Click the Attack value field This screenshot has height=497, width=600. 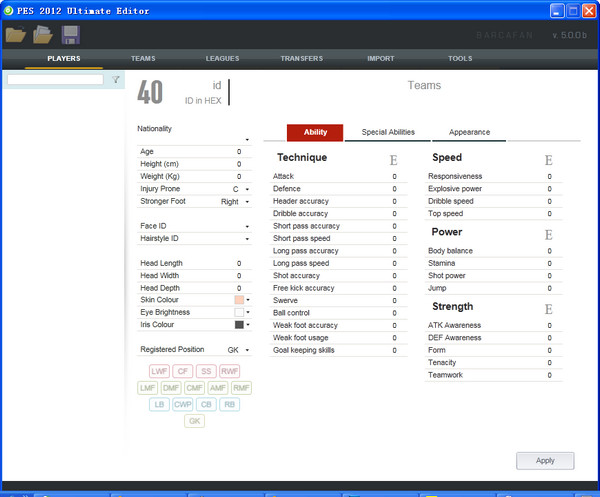(x=394, y=176)
